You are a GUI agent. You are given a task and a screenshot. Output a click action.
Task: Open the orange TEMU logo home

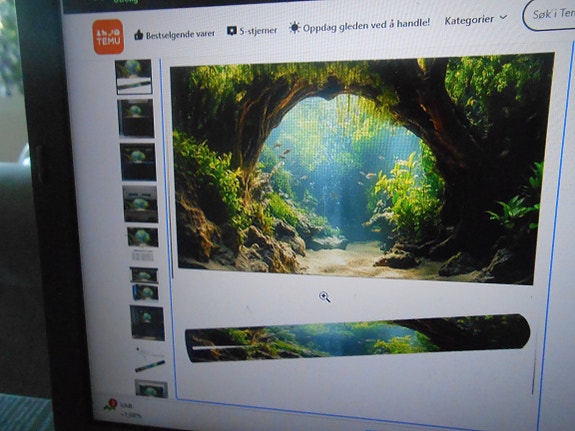108,37
